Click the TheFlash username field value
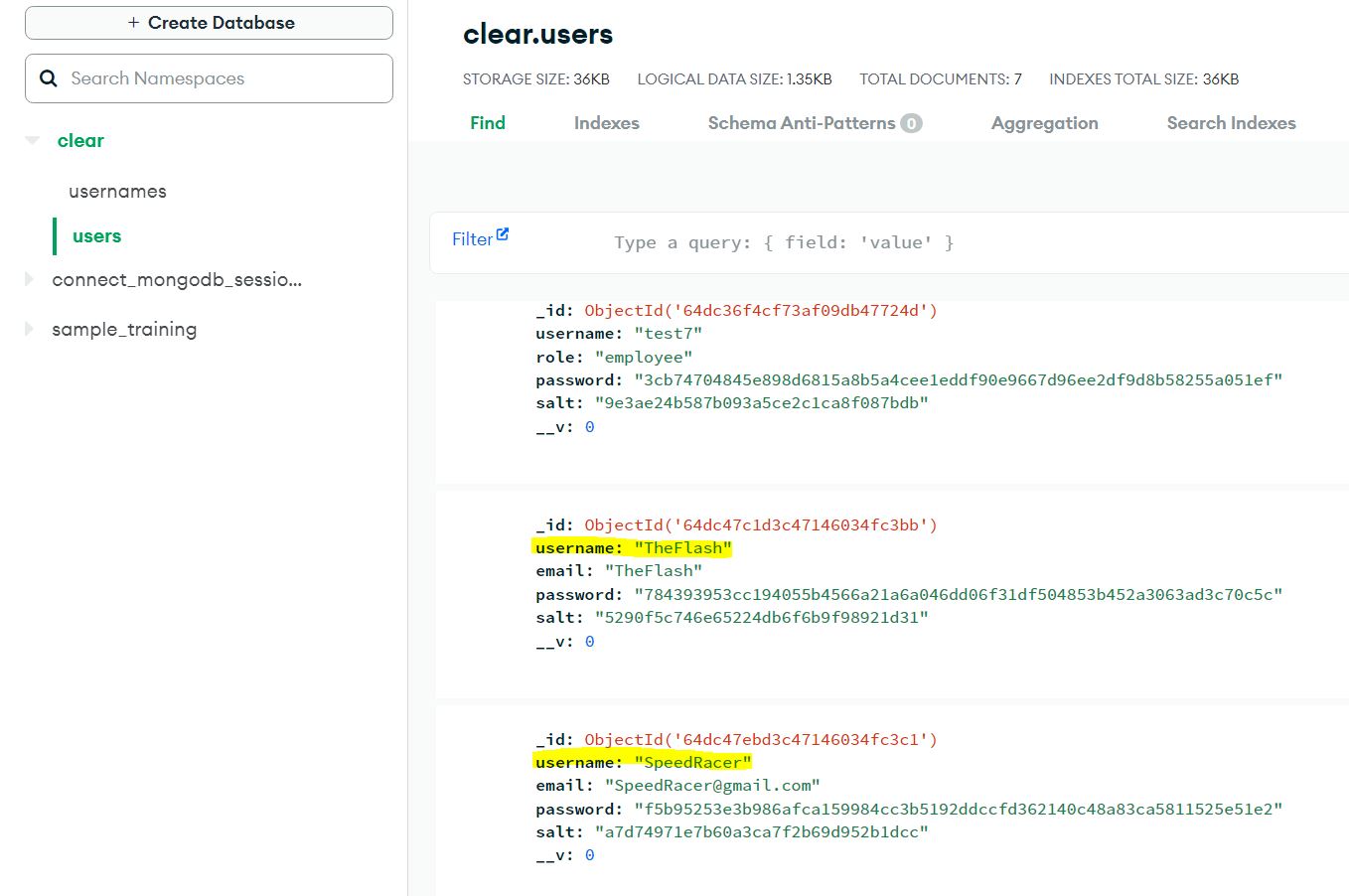 pyautogui.click(x=682, y=548)
